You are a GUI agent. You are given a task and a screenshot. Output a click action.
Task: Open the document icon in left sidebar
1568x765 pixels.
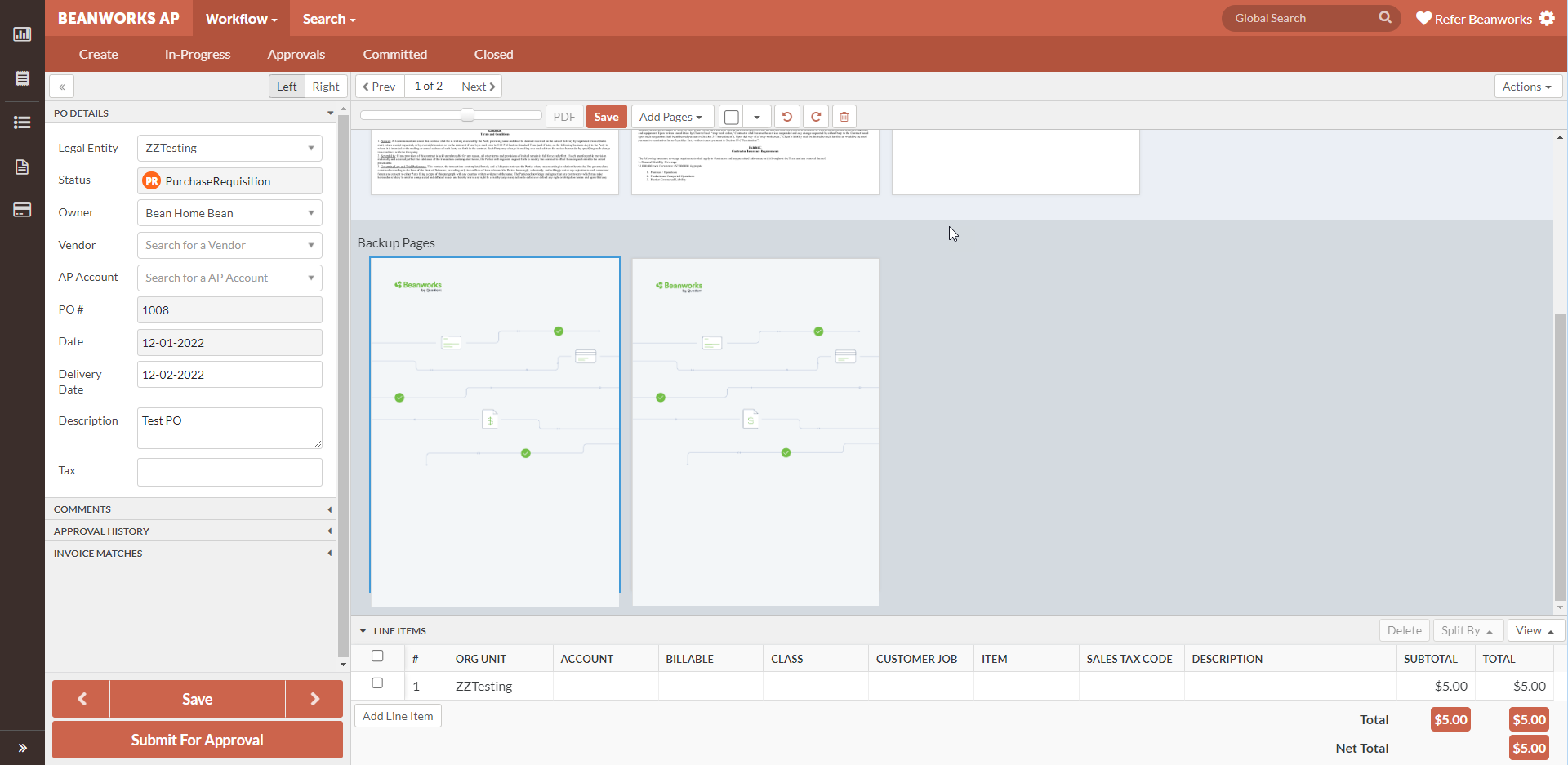point(22,167)
